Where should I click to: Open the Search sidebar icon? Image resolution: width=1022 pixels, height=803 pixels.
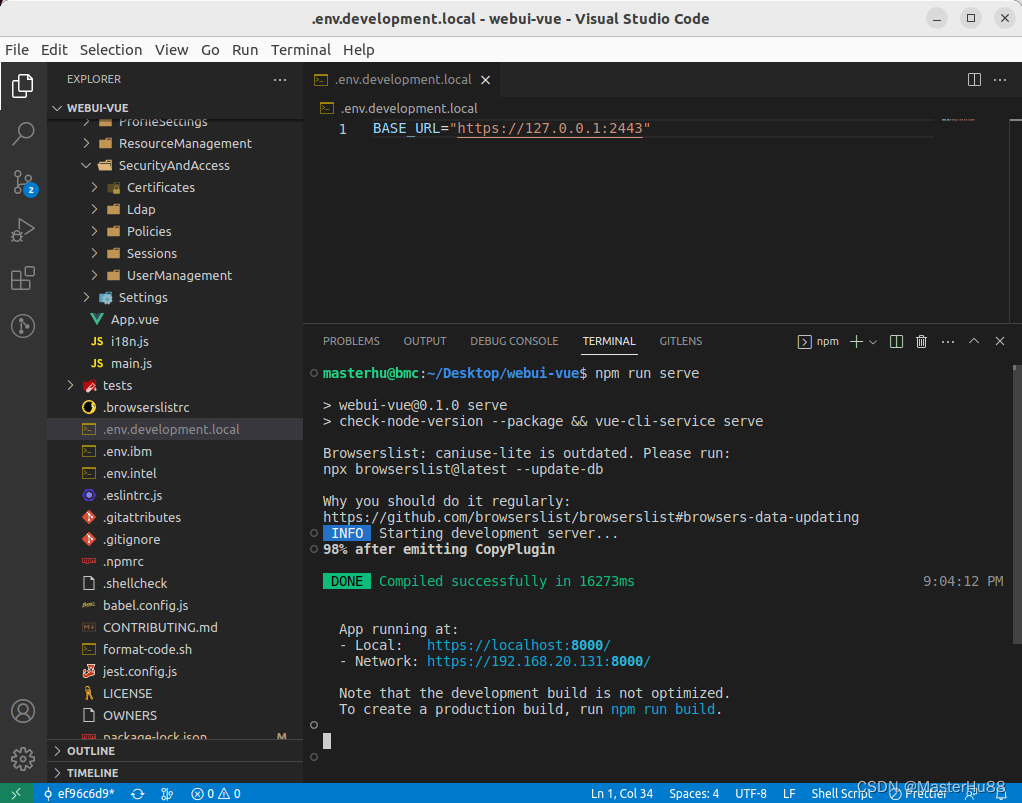click(23, 134)
